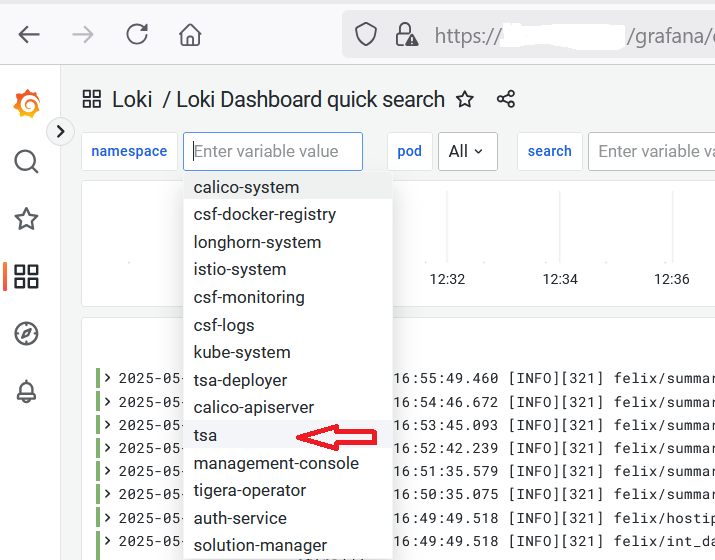Reload the page with refresh icon
Viewport: 715px width, 560px height.
pos(137,34)
